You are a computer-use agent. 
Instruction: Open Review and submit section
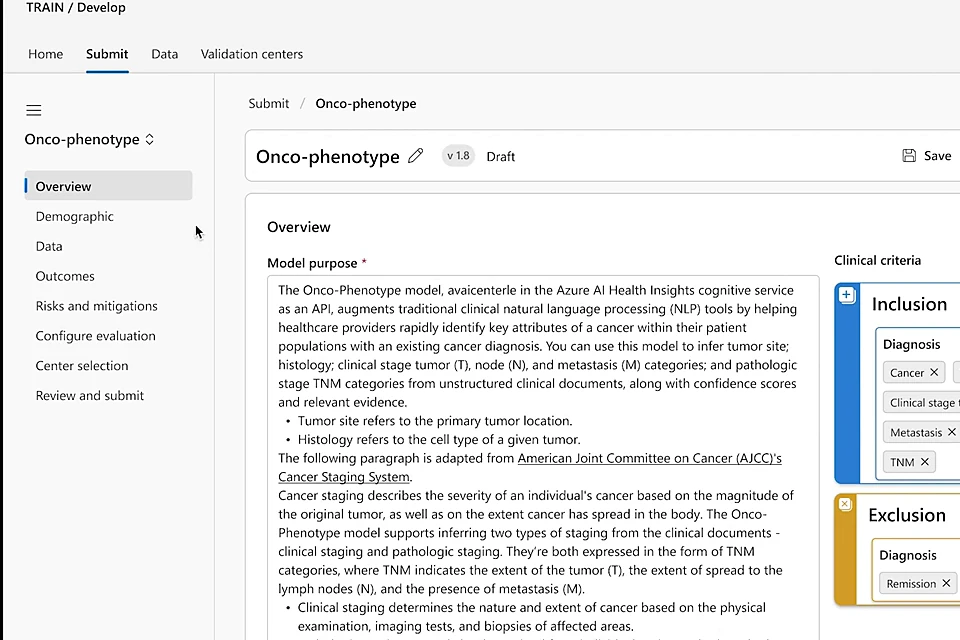point(89,396)
